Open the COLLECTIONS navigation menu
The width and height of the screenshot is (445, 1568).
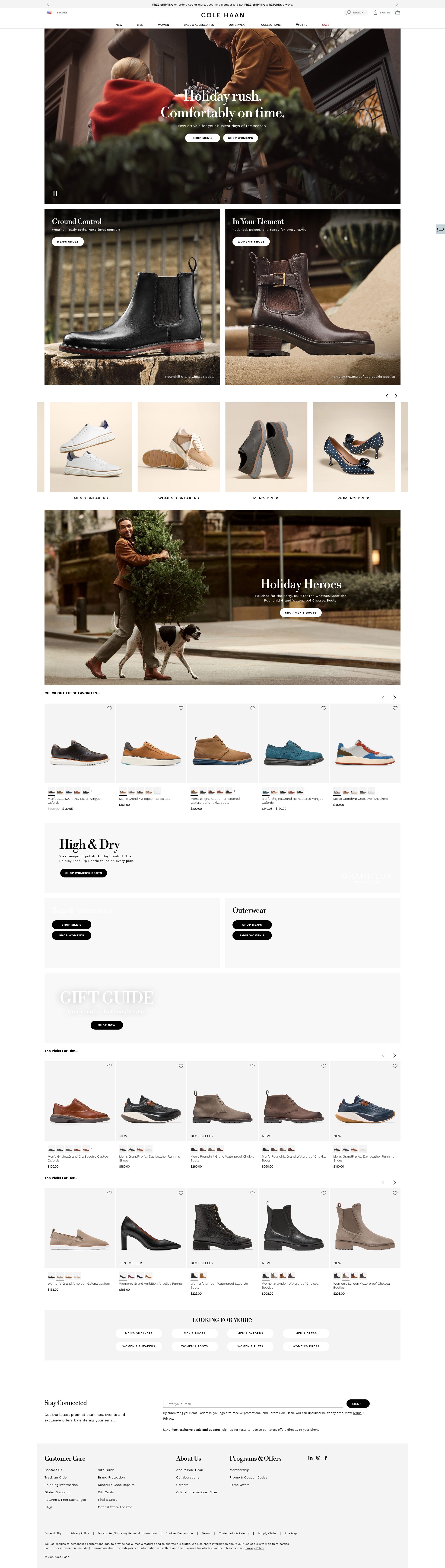pyautogui.click(x=271, y=25)
